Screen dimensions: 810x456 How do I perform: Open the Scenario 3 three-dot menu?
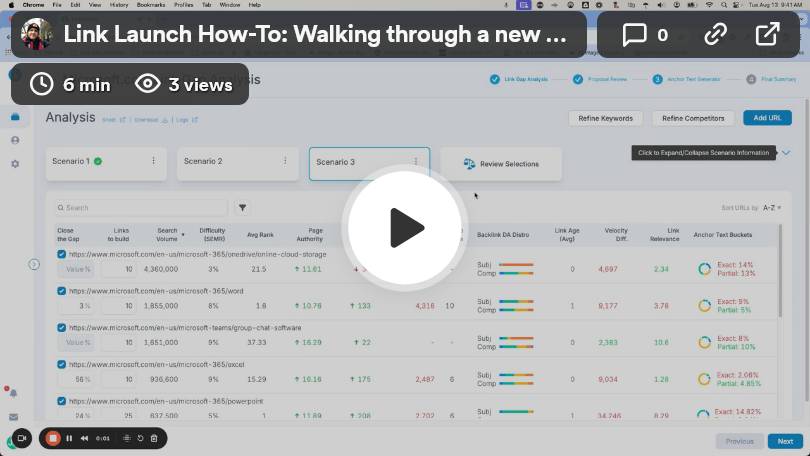416,162
